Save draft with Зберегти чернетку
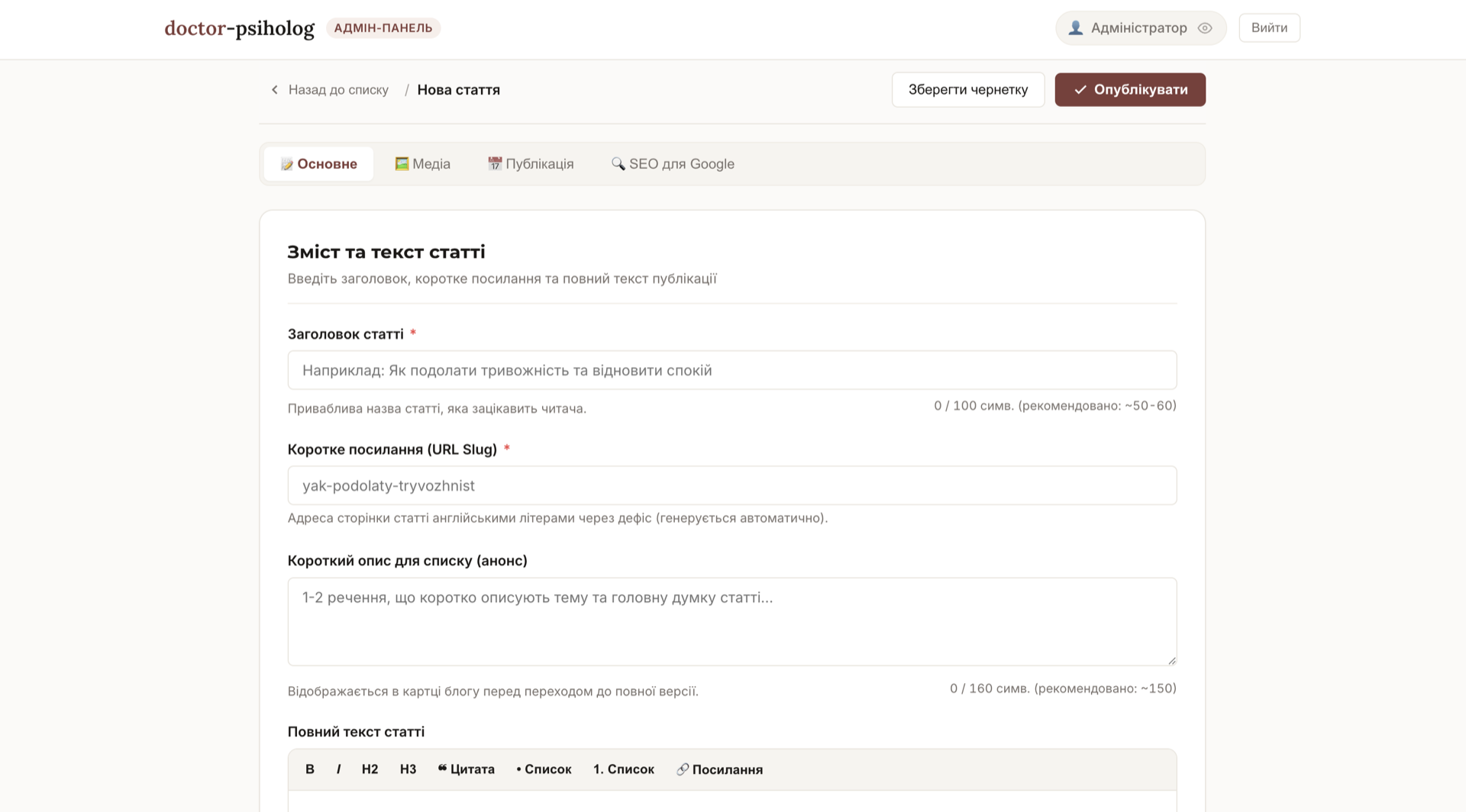Viewport: 1466px width, 812px height. tap(968, 90)
